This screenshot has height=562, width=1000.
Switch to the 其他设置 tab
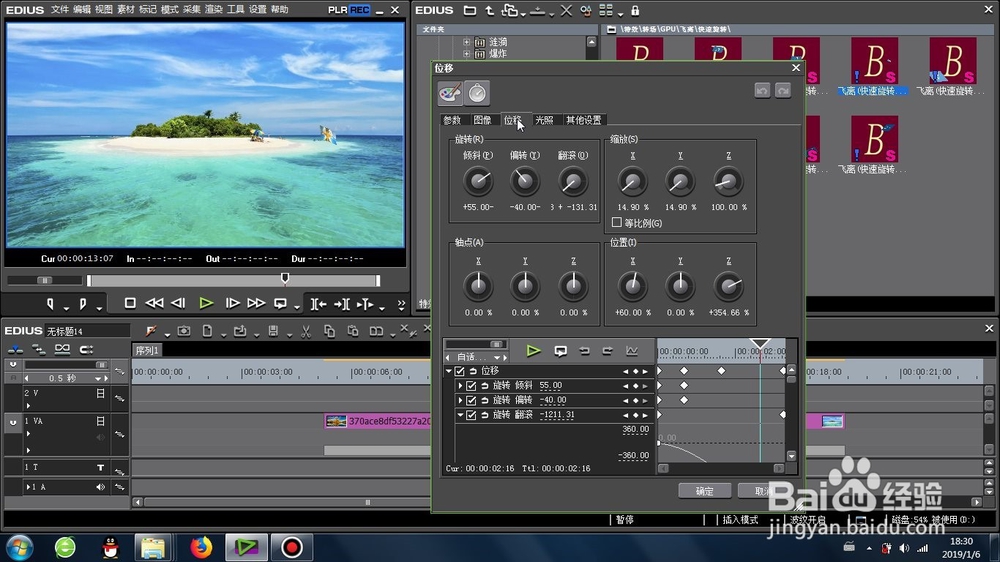click(583, 120)
